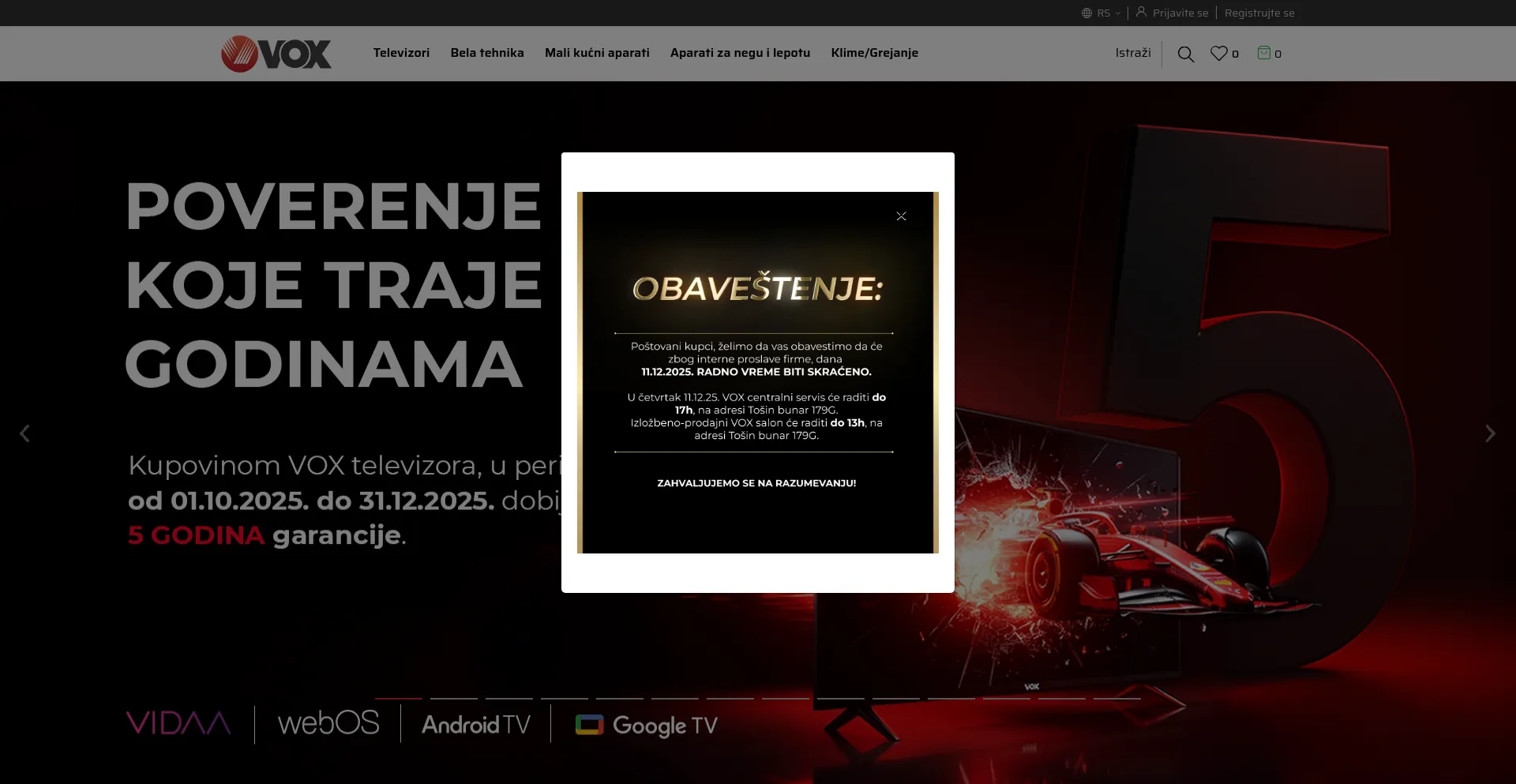Close the Obaveštenje popup
This screenshot has height=784, width=1516.
pyautogui.click(x=901, y=216)
